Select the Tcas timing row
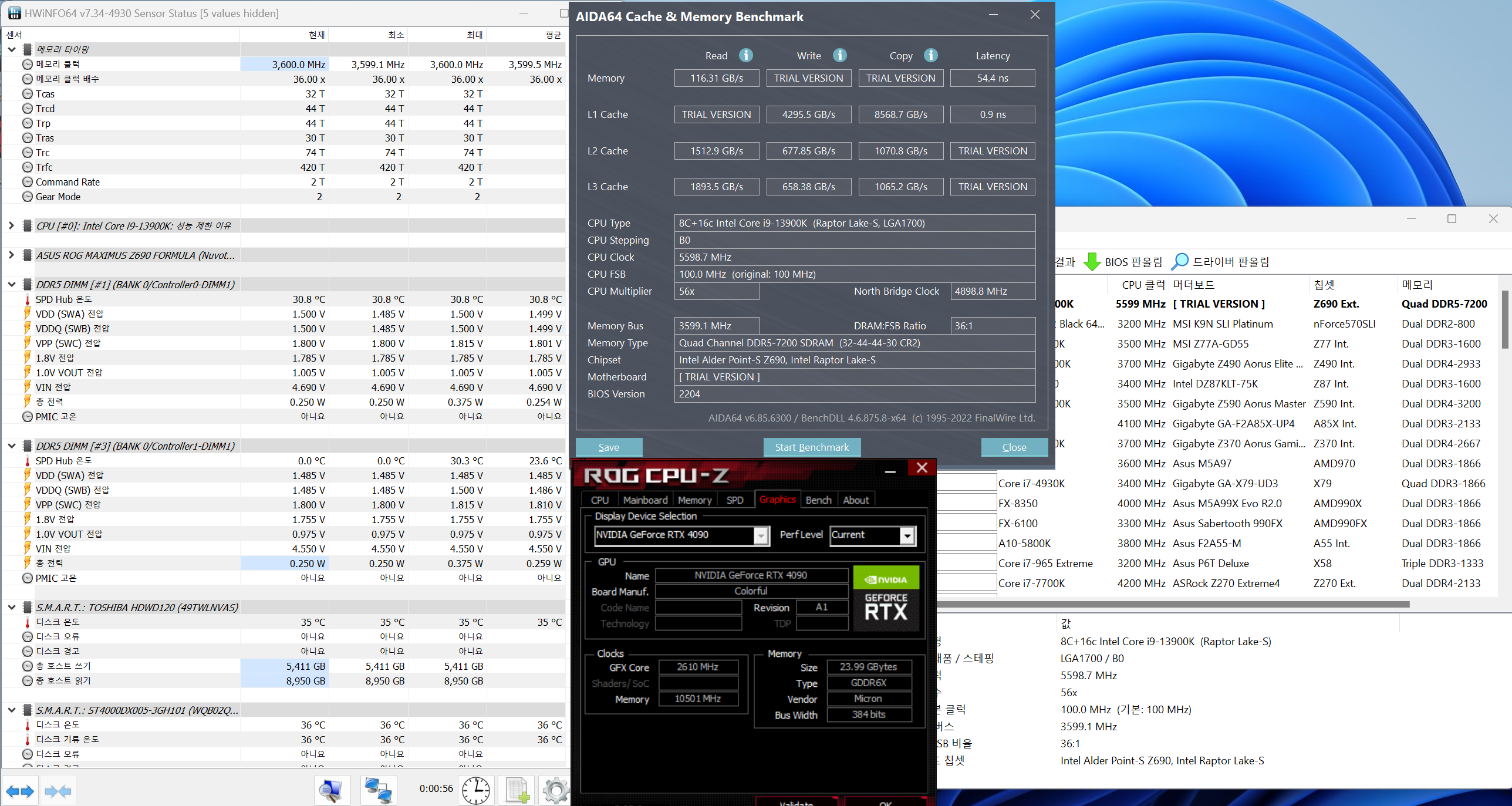This screenshot has width=1512, height=806. point(284,94)
